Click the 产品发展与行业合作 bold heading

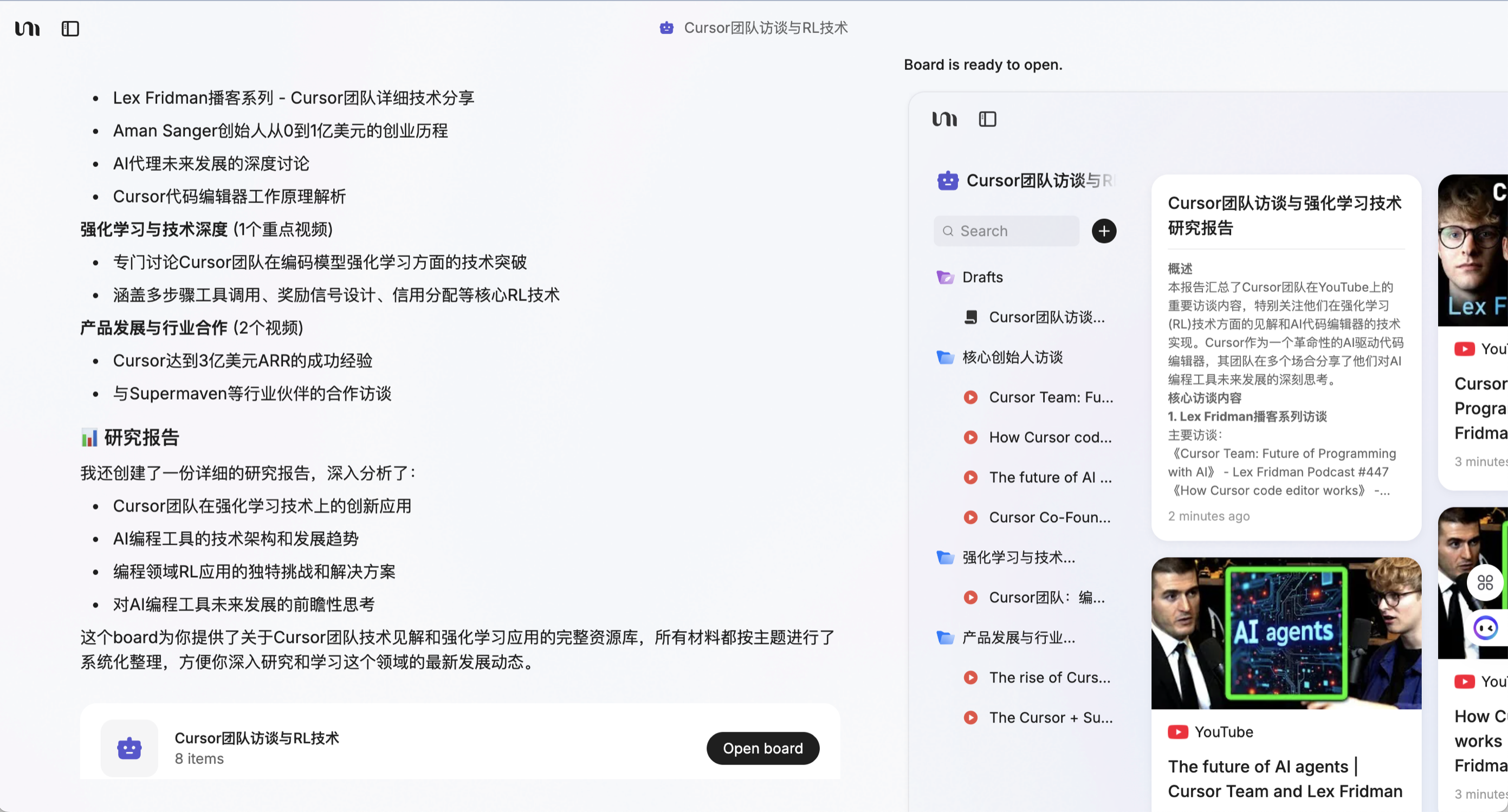tap(153, 328)
